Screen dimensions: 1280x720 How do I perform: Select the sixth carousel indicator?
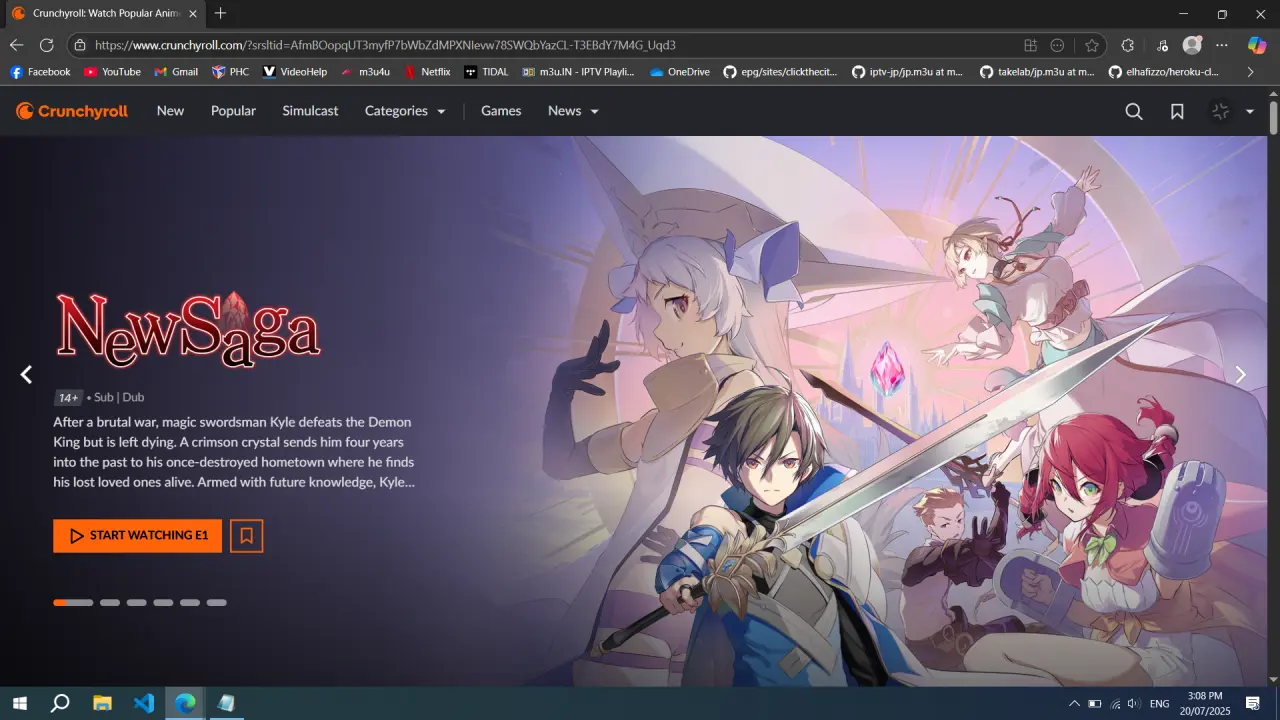pos(217,603)
